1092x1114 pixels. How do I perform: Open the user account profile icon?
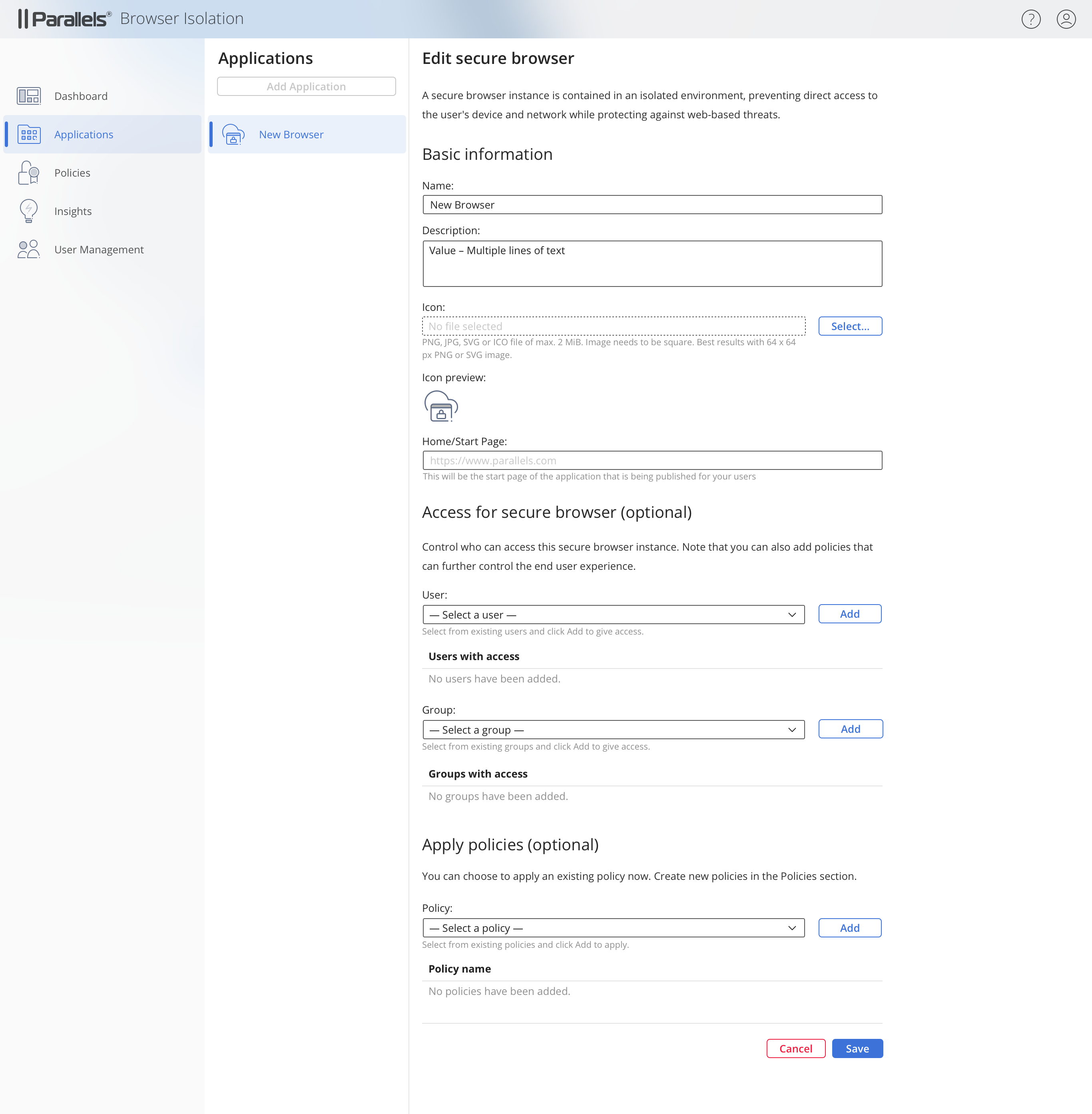coord(1066,19)
